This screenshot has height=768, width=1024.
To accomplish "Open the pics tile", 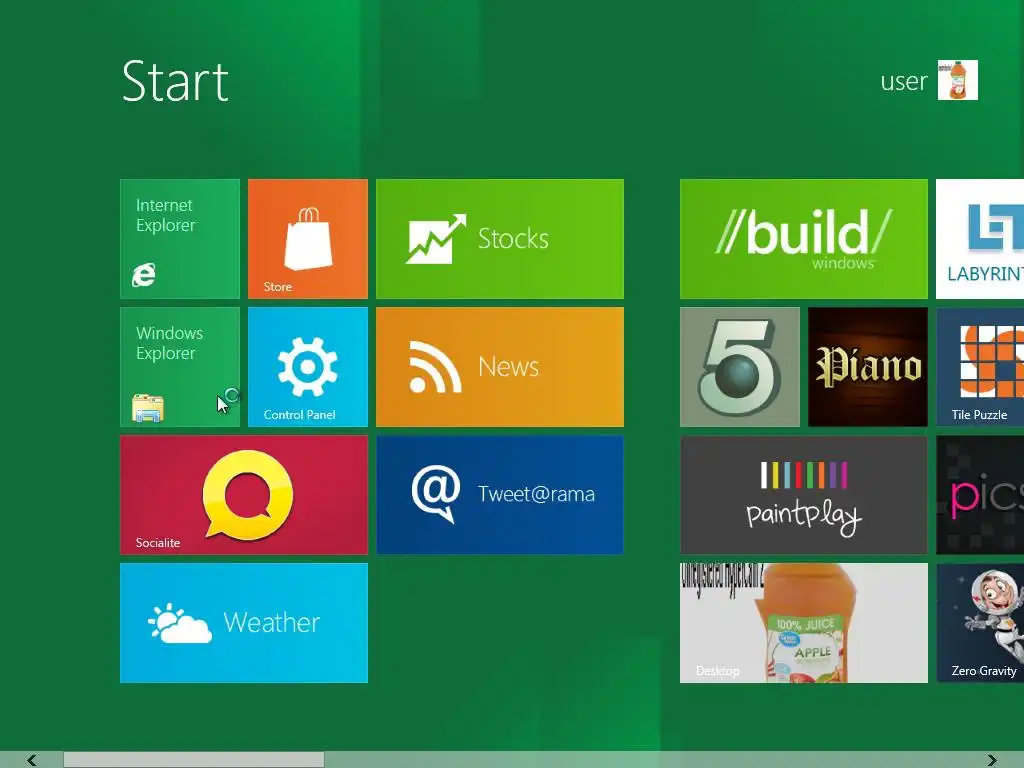I will coord(980,495).
